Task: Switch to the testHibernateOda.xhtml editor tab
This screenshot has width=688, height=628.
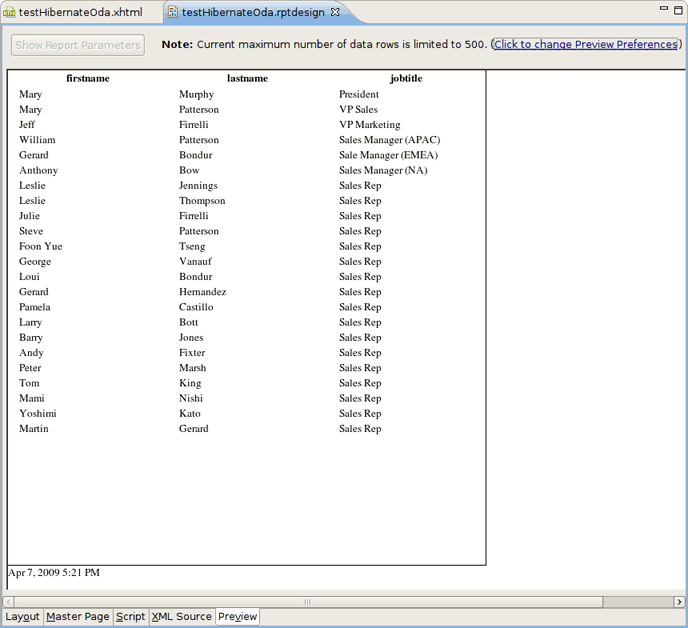Action: [x=73, y=12]
